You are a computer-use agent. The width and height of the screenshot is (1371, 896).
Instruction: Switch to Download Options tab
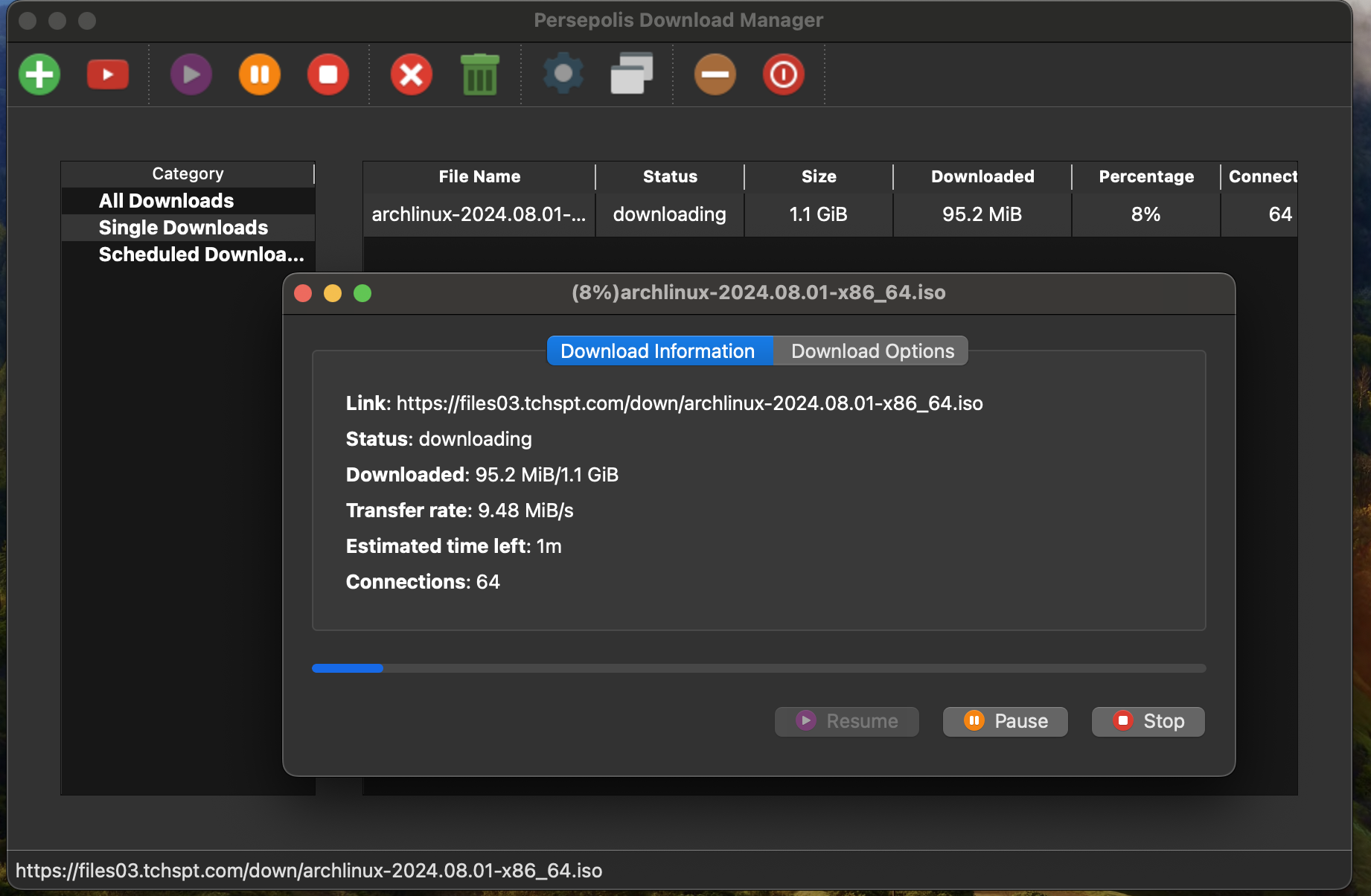click(872, 351)
